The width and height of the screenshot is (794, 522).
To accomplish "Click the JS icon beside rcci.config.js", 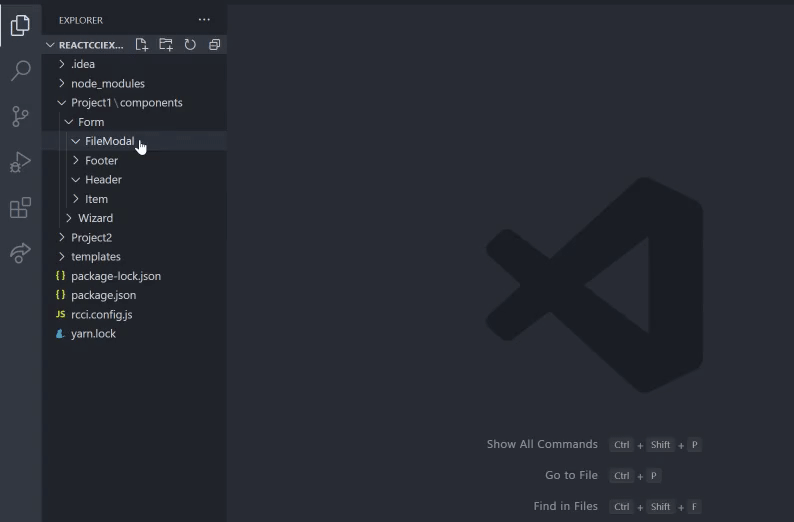I will pos(60,314).
